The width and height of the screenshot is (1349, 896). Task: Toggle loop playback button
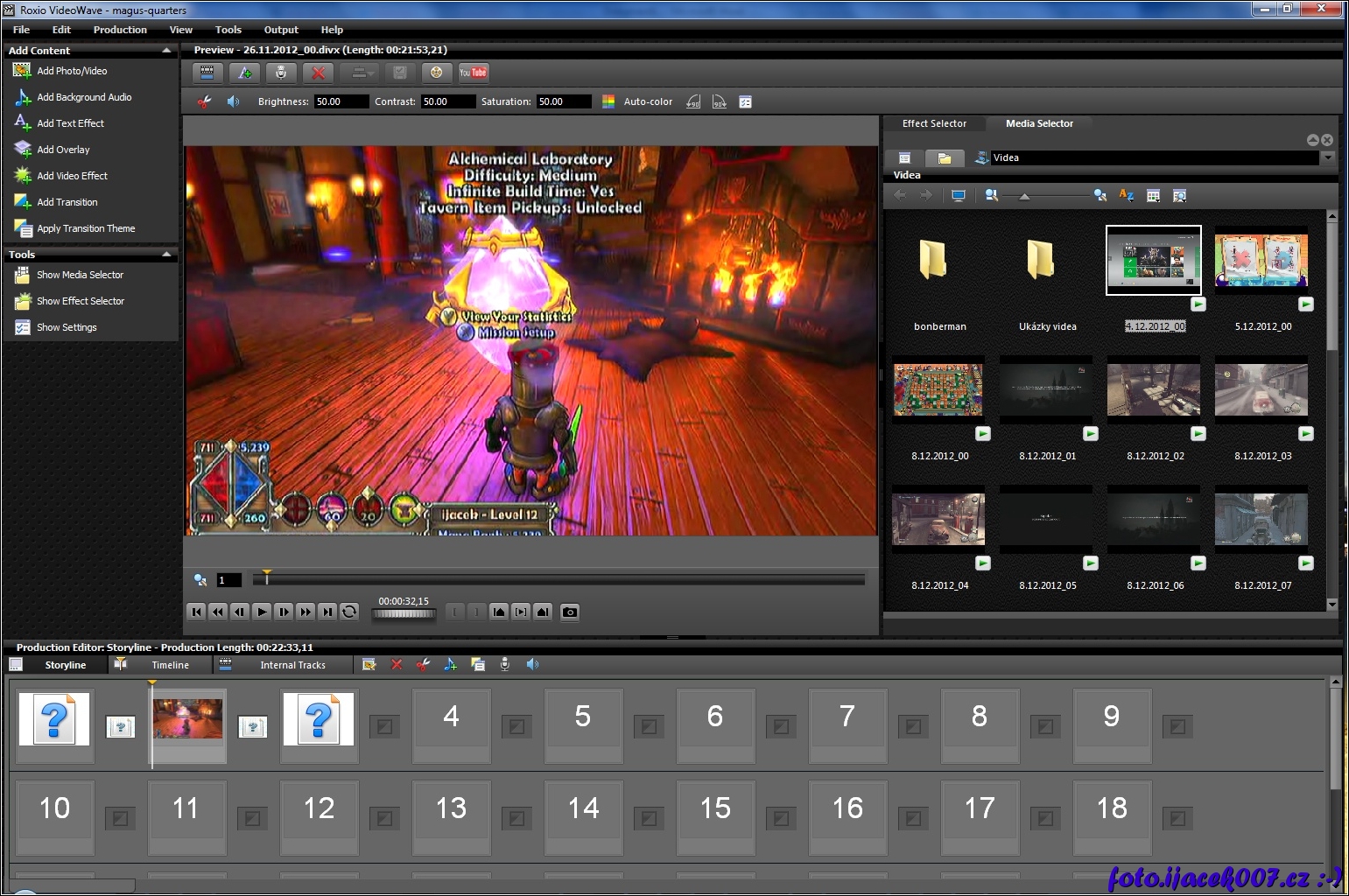(x=349, y=612)
